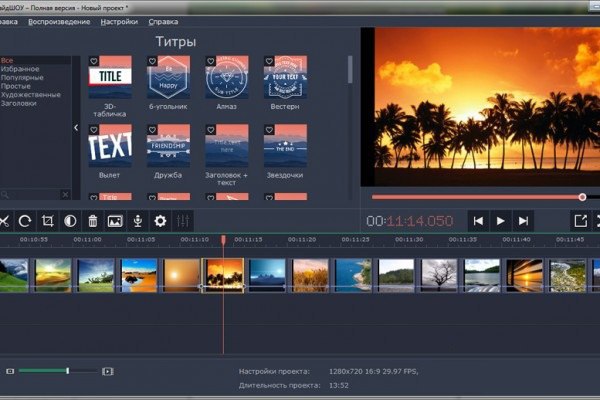This screenshot has height=400, width=600.
Task: Click the 00:11:14.050 timecode display
Action: click(409, 221)
